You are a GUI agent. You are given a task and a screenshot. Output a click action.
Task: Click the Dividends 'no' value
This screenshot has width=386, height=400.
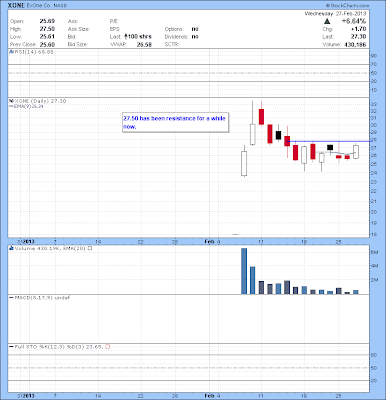(195, 37)
